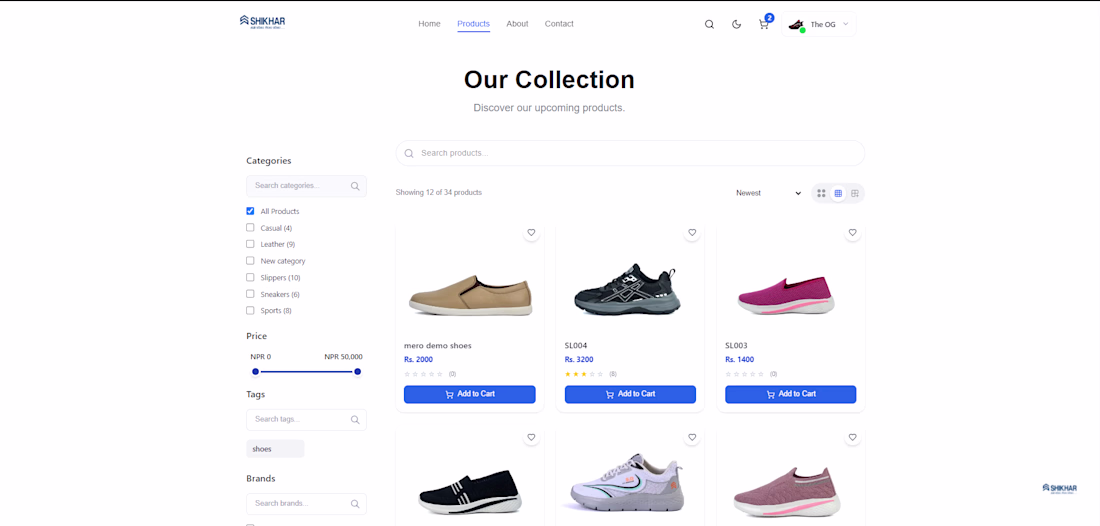
Task: Expand The OG account menu chevron
Action: pyautogui.click(x=845, y=24)
